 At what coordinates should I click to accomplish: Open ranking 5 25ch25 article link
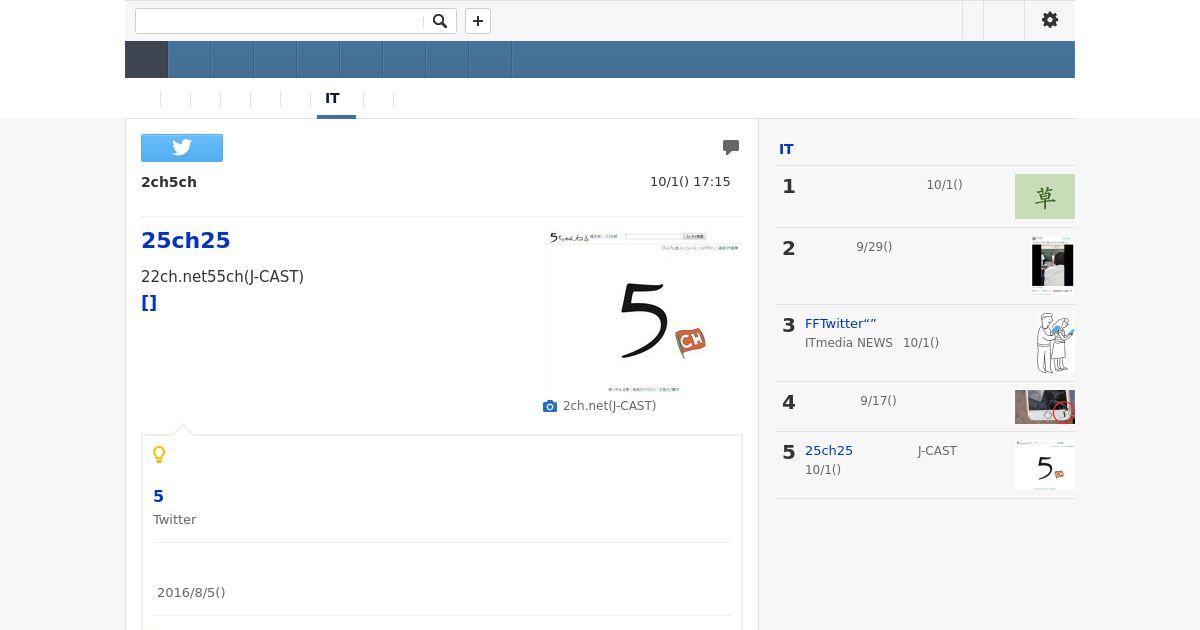(829, 451)
